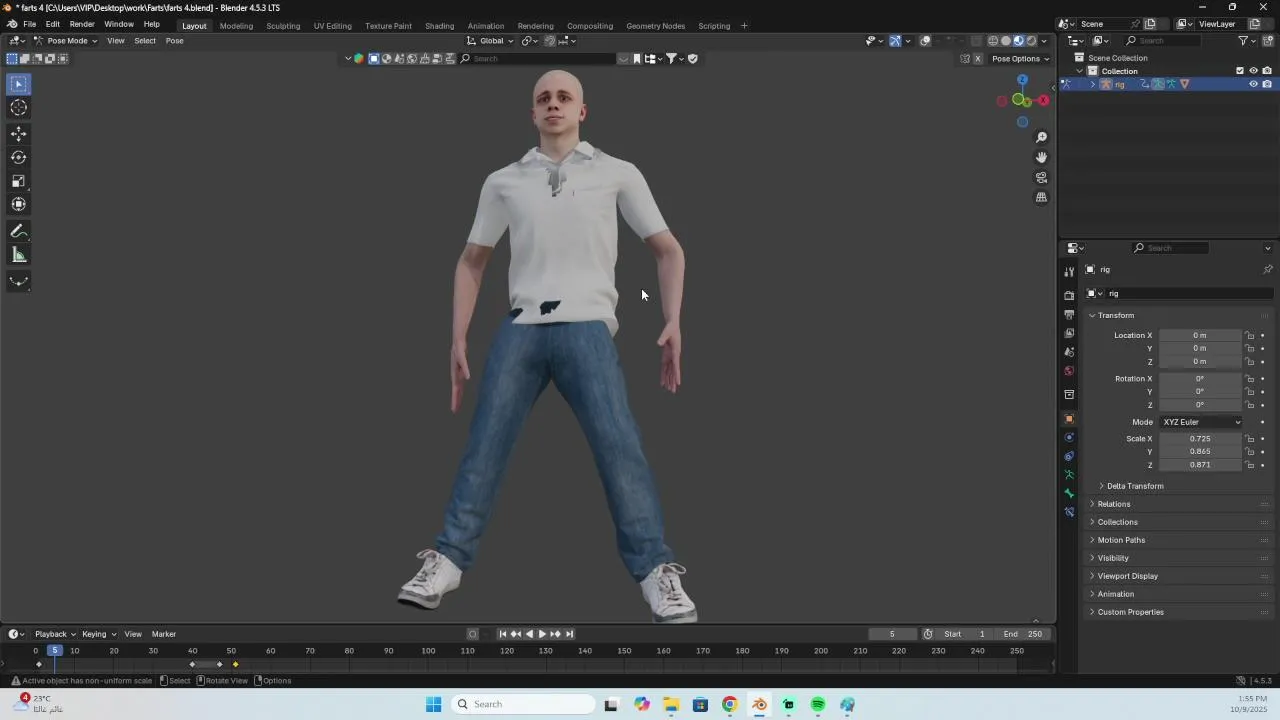This screenshot has height=720, width=1280.
Task: Expand the Motion Paths panel
Action: 1120,540
